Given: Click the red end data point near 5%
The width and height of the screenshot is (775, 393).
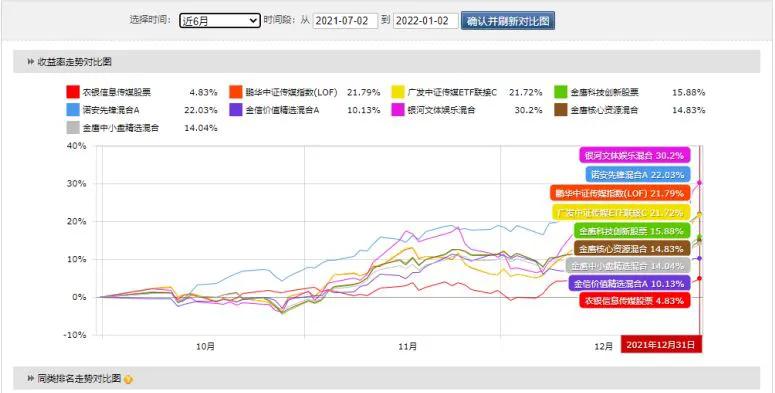Looking at the screenshot, I should [x=699, y=279].
